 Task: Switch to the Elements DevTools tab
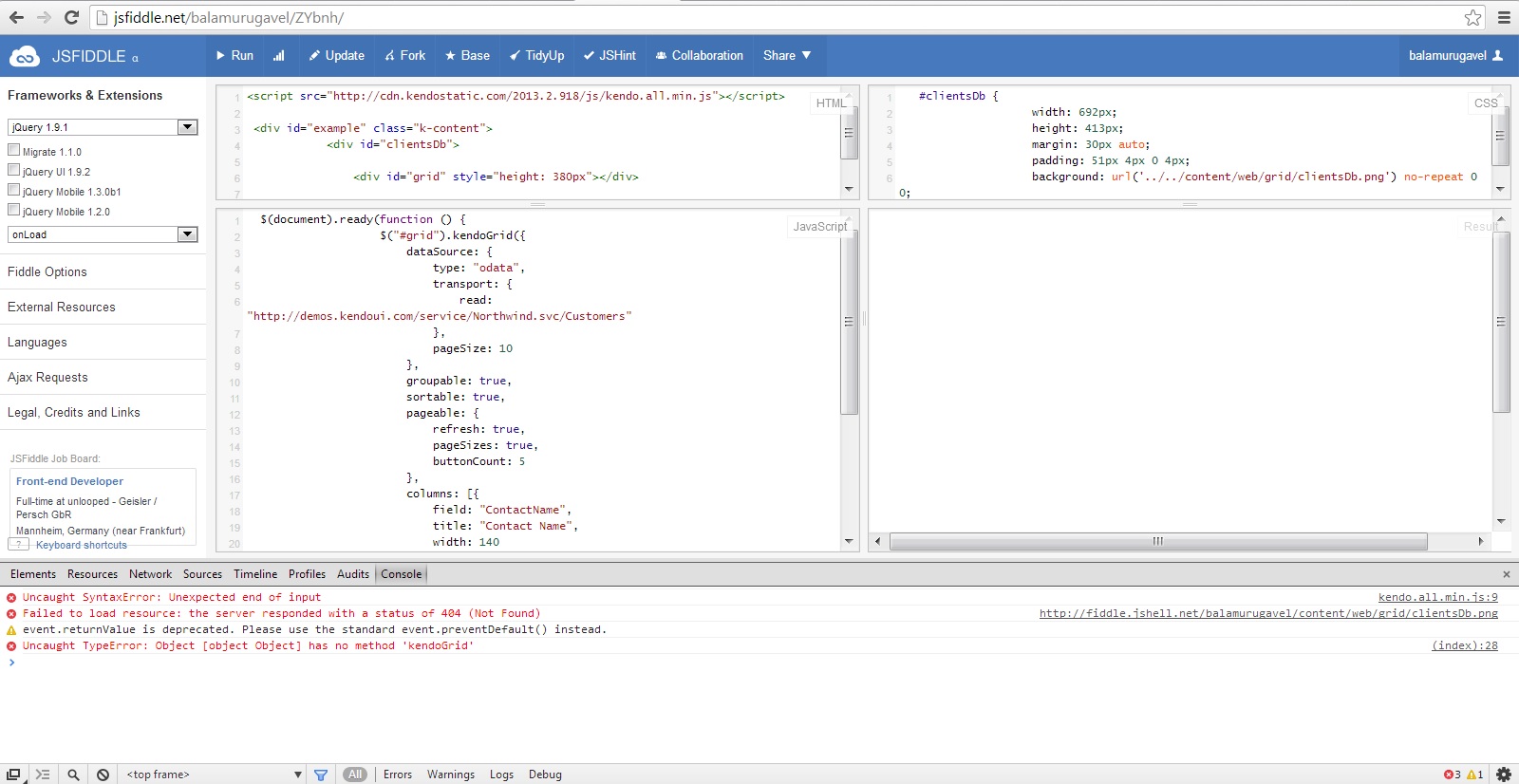click(33, 574)
